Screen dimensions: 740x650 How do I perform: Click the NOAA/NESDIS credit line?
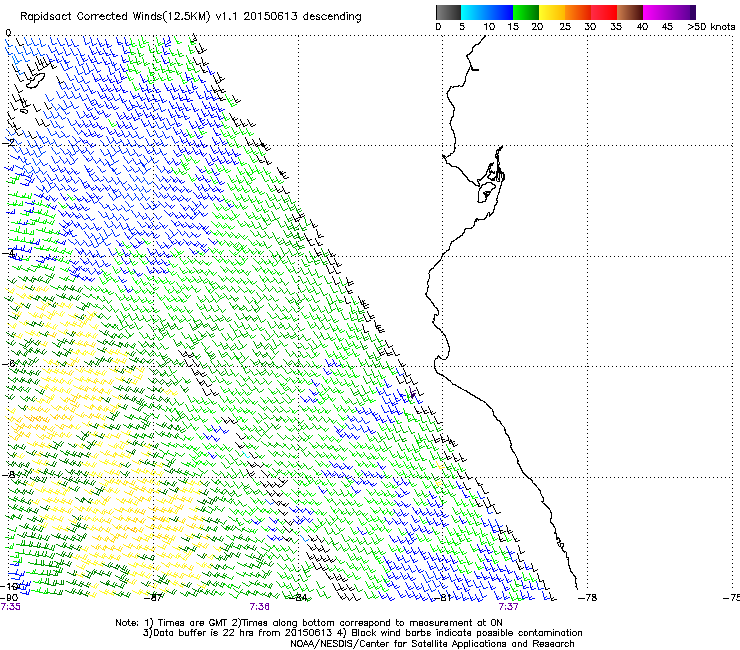(432, 644)
